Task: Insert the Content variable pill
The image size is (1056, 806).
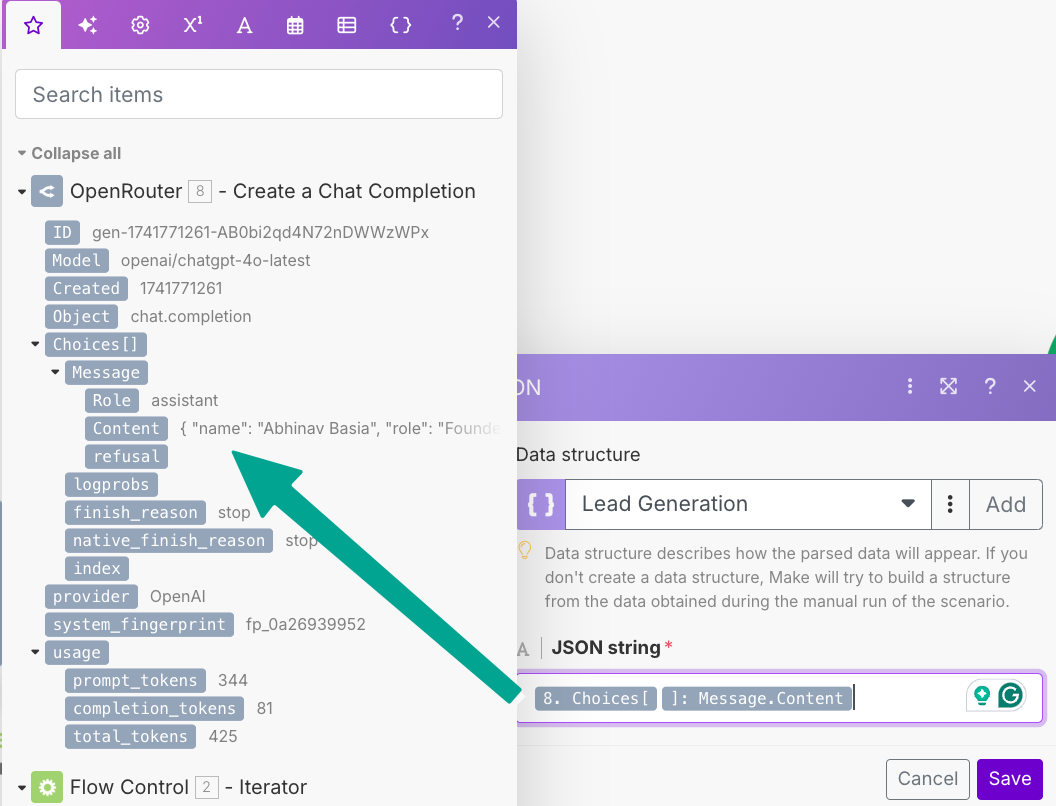Action: [x=126, y=429]
